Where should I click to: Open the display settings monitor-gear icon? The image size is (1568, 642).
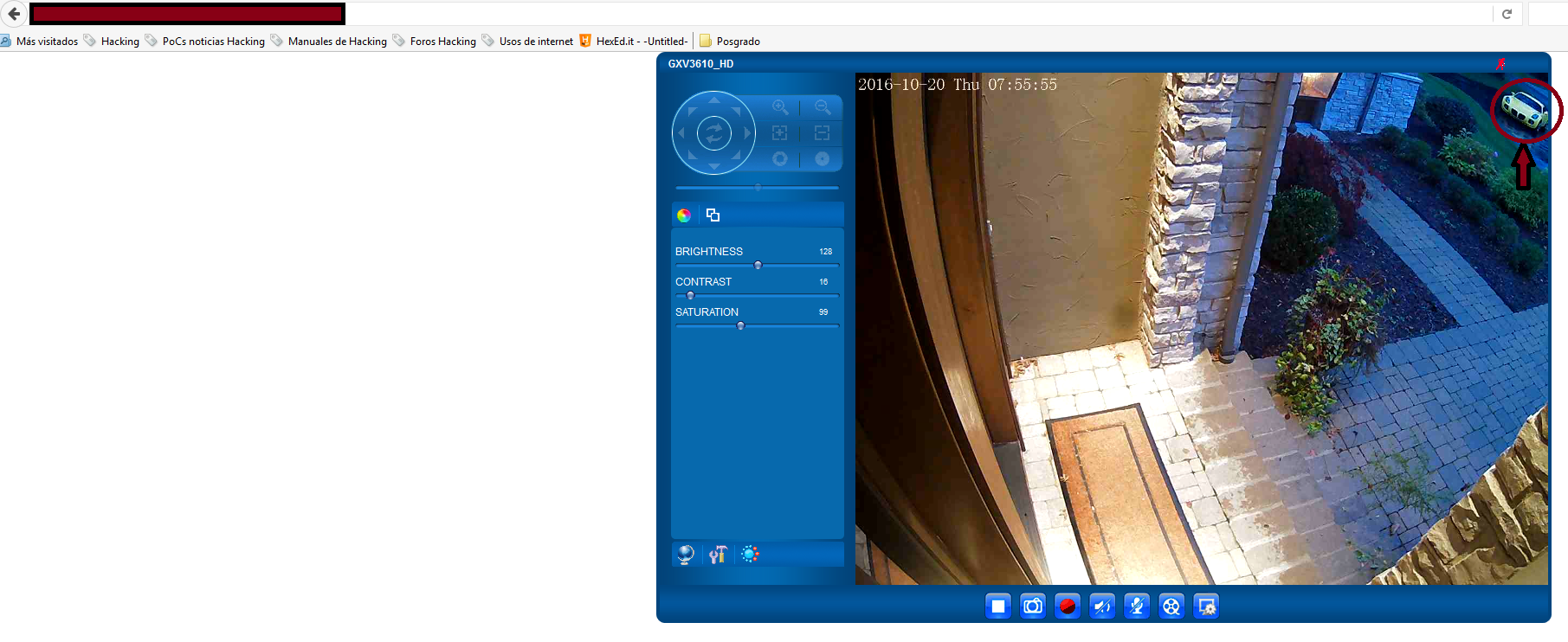tap(1206, 607)
